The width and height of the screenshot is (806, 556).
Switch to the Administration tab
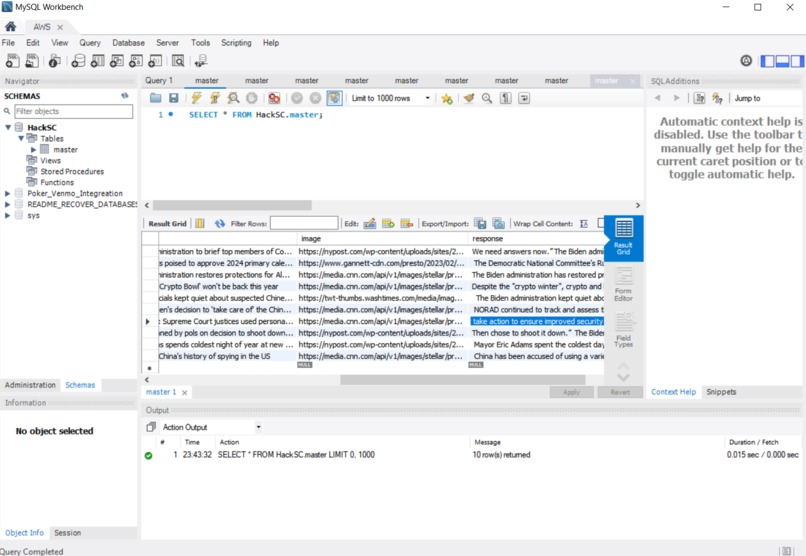(x=30, y=385)
